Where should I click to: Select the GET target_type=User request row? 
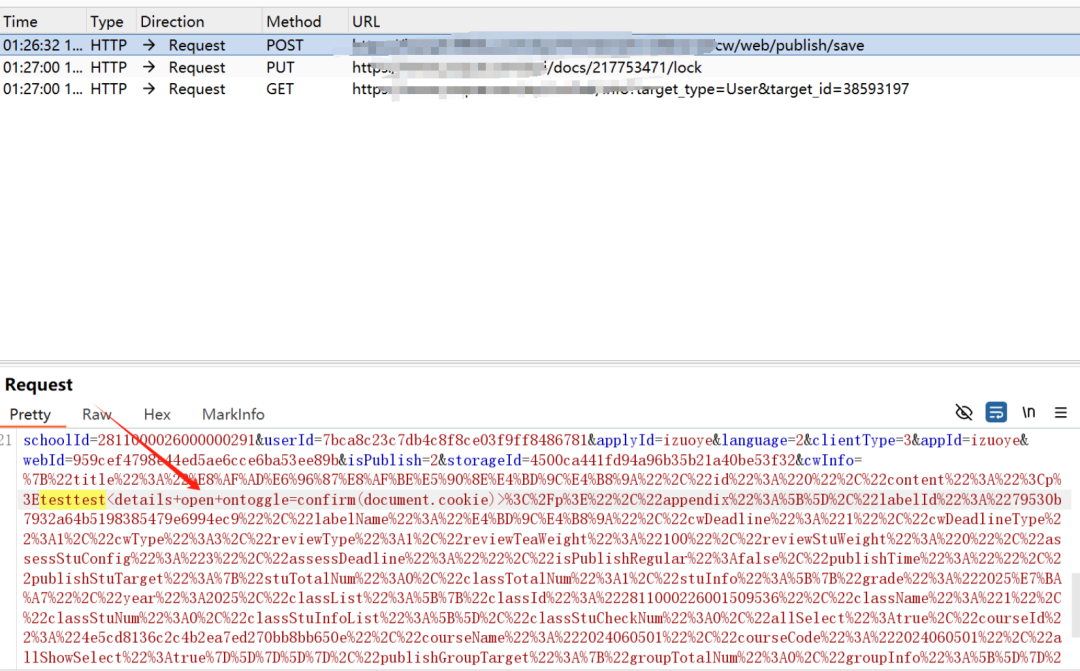pyautogui.click(x=540, y=89)
